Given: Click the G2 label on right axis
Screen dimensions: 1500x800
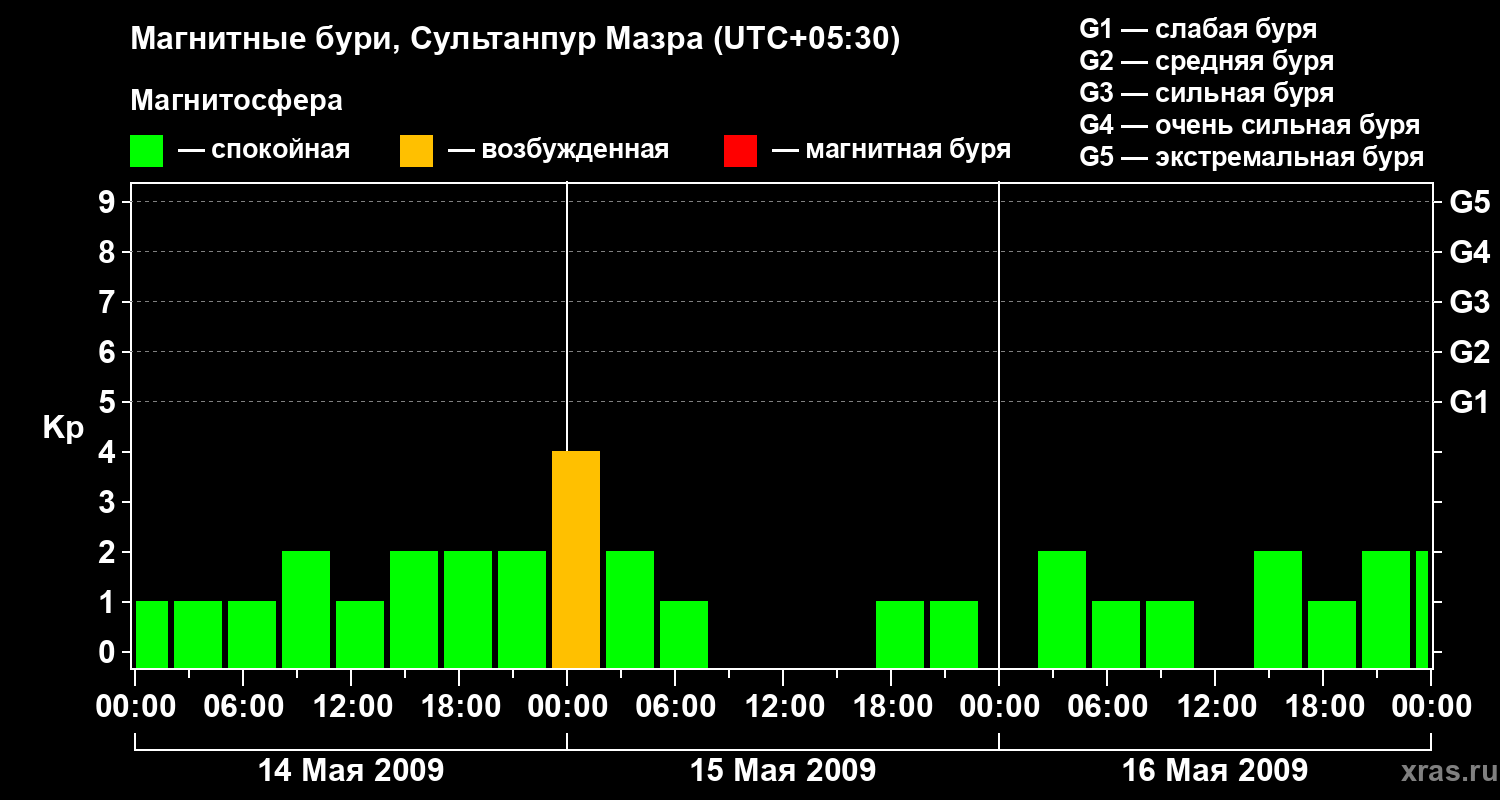Looking at the screenshot, I should click(x=1469, y=352).
